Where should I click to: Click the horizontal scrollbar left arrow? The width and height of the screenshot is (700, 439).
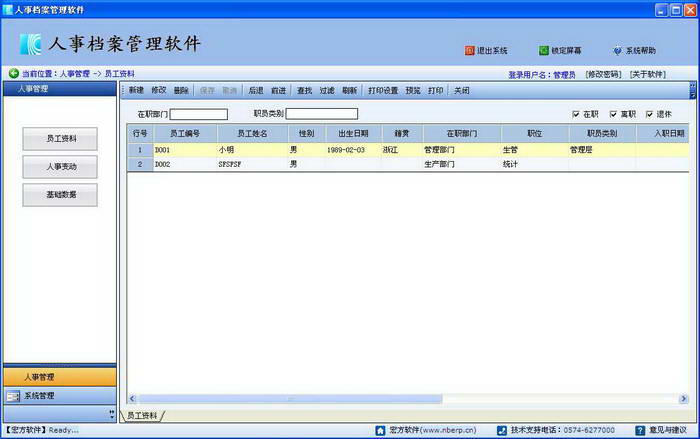132,398
